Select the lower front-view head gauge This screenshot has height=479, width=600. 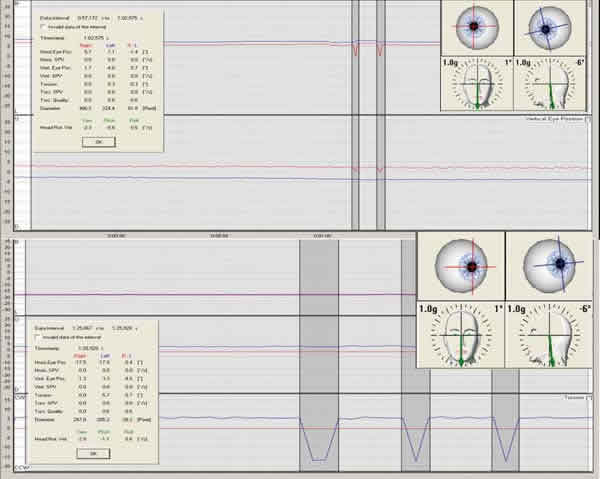[x=459, y=335]
